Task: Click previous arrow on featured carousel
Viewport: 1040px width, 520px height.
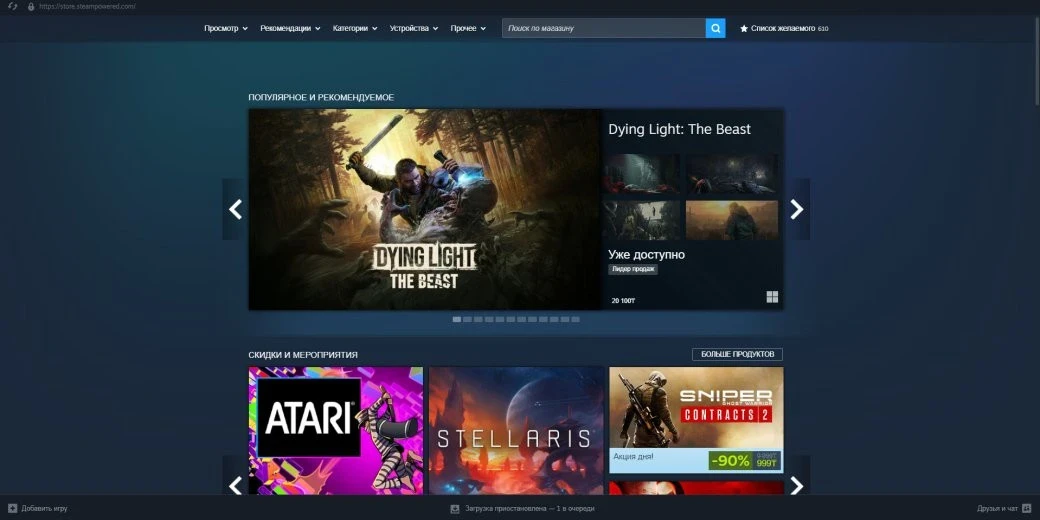Action: 235,209
